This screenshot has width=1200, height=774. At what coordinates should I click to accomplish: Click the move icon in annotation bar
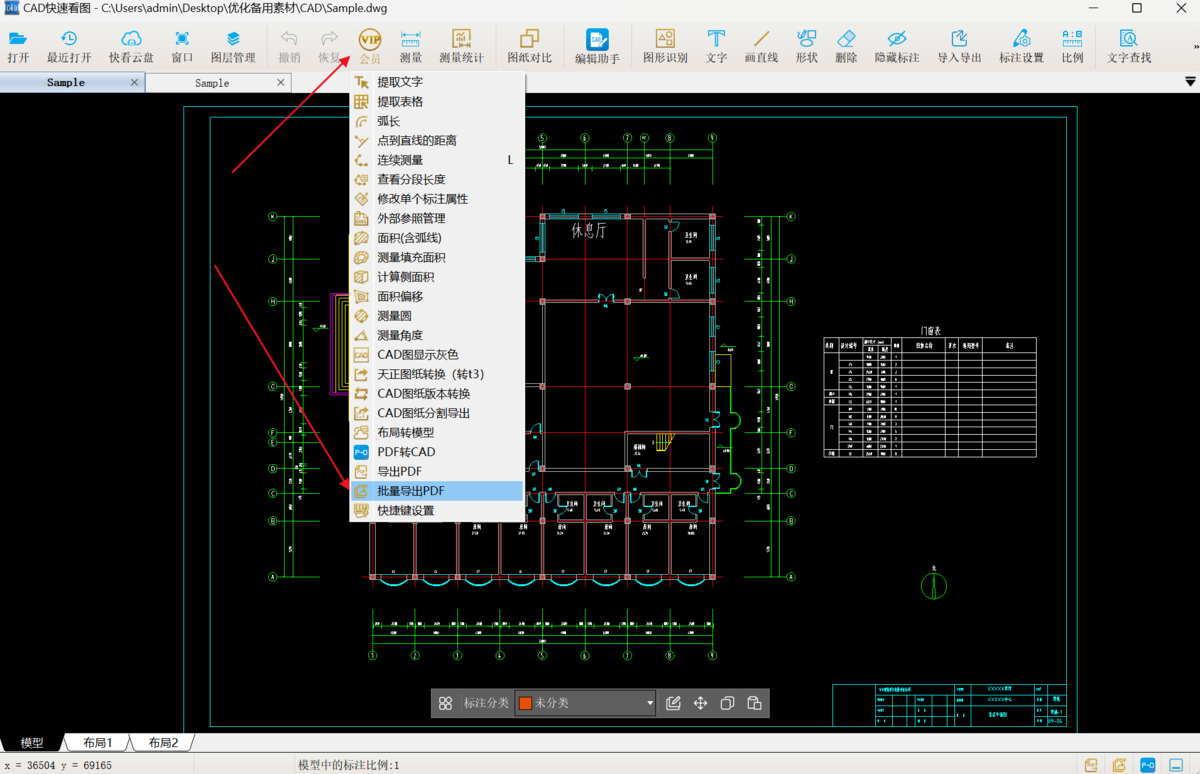click(700, 703)
